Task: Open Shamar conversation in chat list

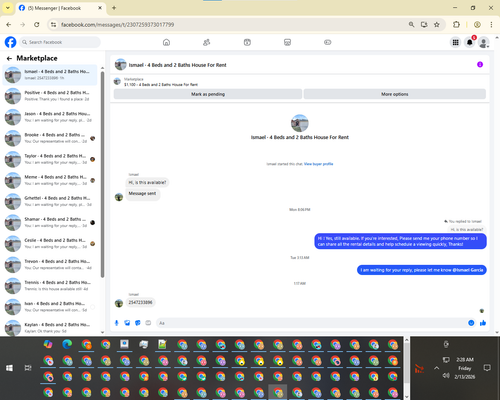Action: (50, 222)
